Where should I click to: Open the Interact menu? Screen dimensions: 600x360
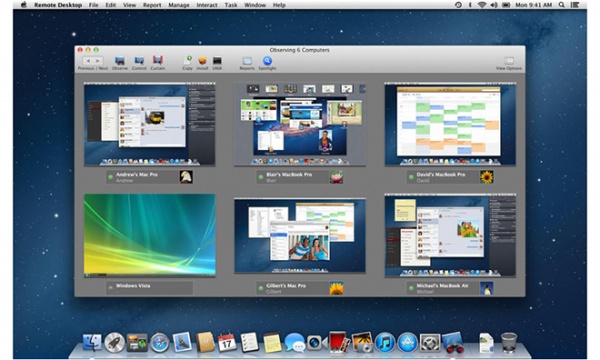click(x=207, y=5)
